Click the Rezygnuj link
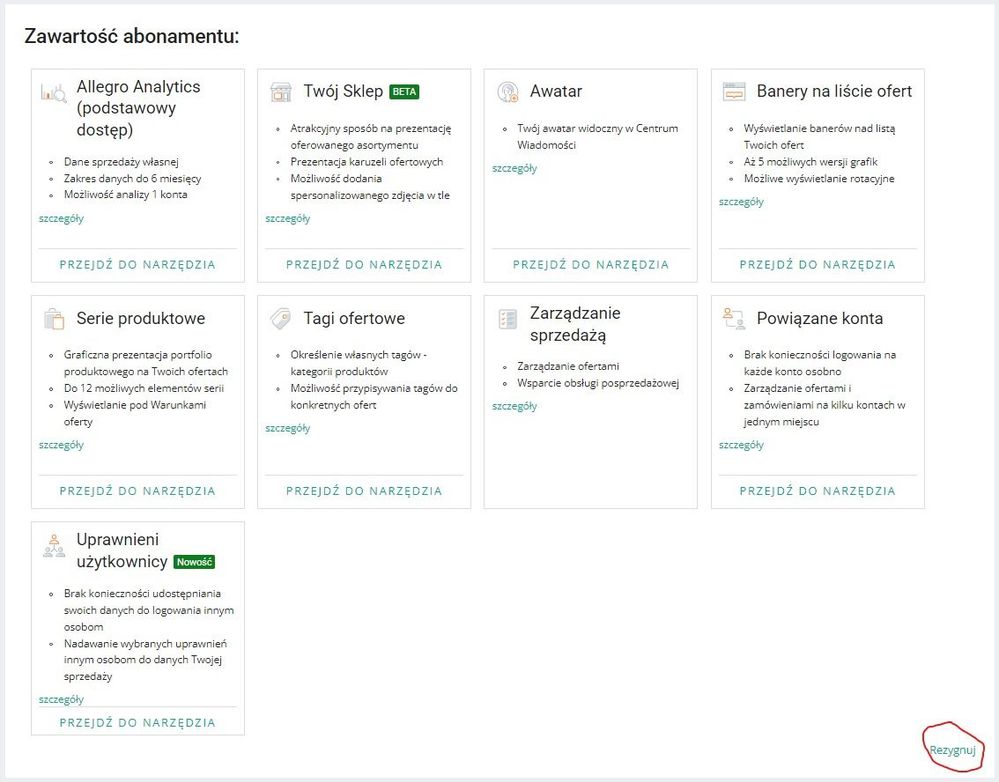999x782 pixels. coord(951,750)
